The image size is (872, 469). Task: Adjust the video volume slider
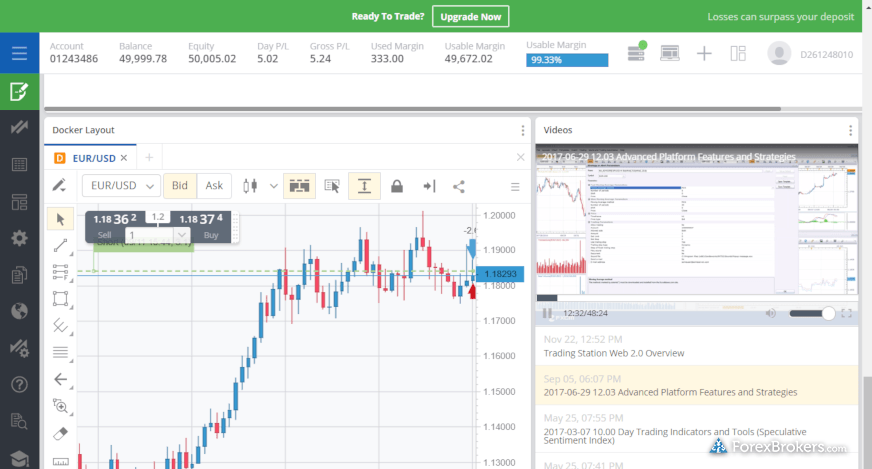812,314
